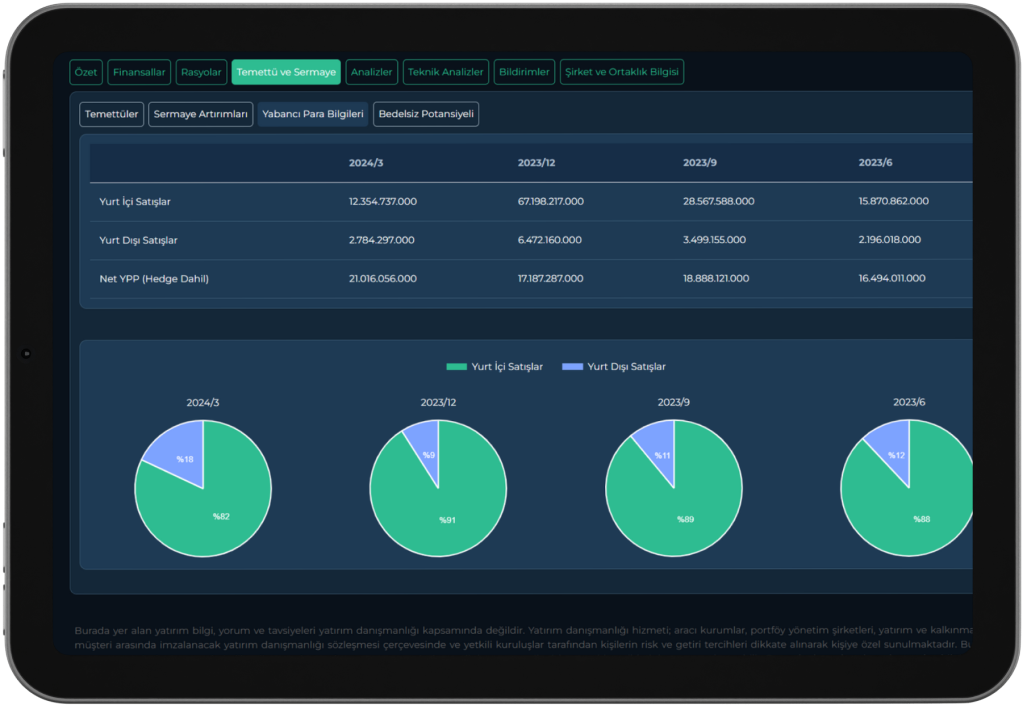Image resolution: width=1023 pixels, height=705 pixels.
Task: Open the Bedelsiz Potansiyeli section
Action: (x=426, y=115)
